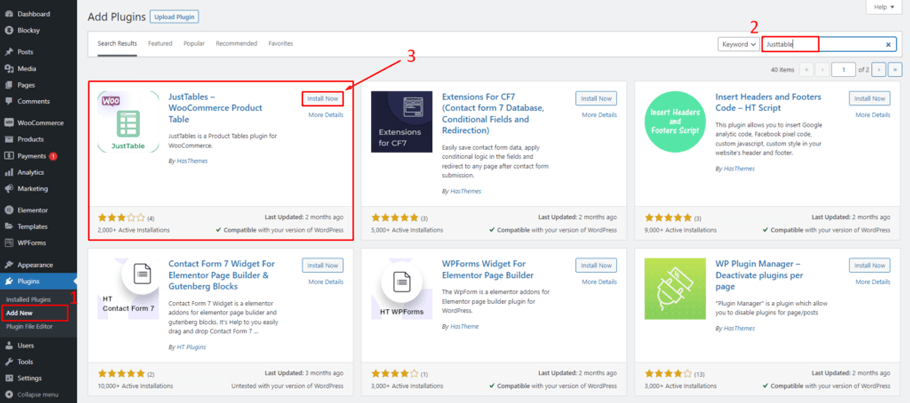Open Installed Plugins submenu item
This screenshot has width=910, height=403.
coord(29,299)
